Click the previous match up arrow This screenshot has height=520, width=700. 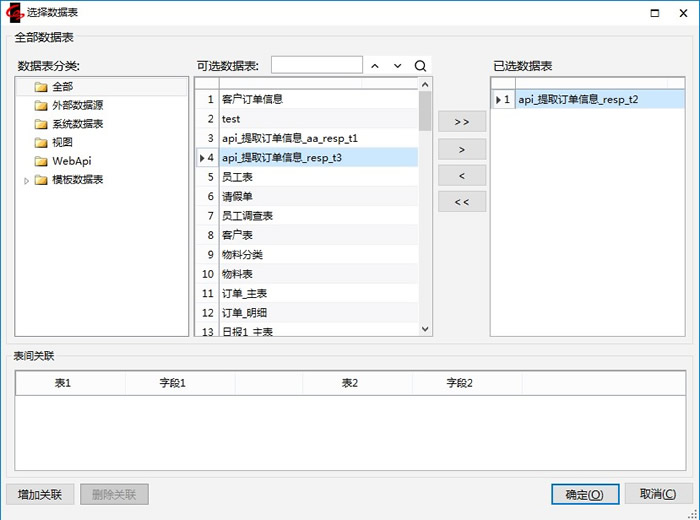(x=375, y=66)
